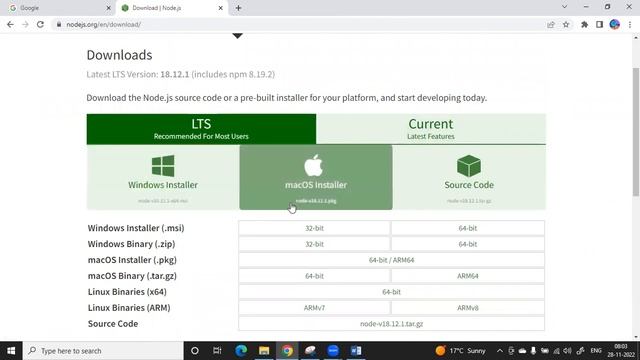The image size is (640, 360).
Task: Download macOS Binary 64-bit tar.gz
Action: [x=314, y=276]
